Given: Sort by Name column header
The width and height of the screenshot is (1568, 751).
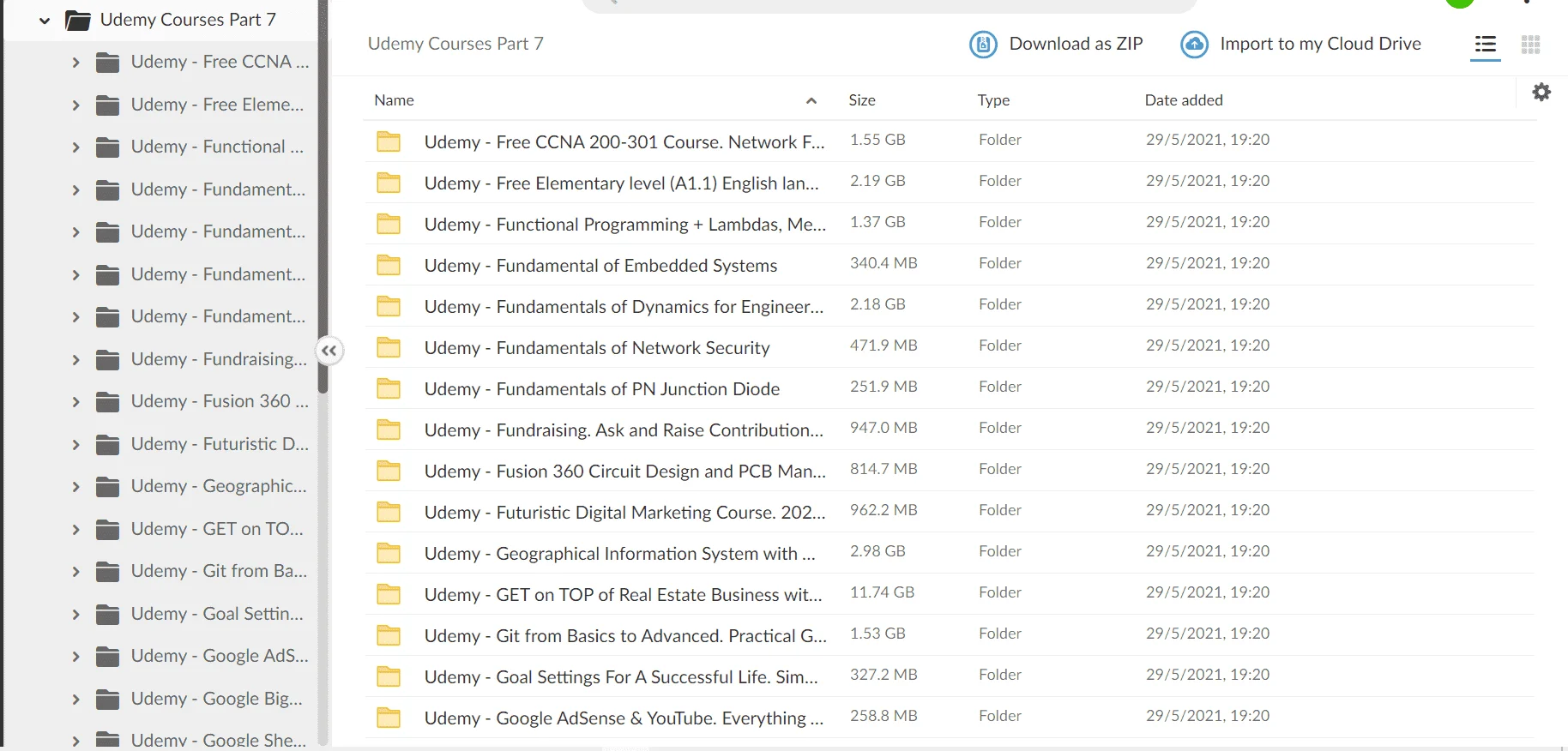Looking at the screenshot, I should (394, 100).
